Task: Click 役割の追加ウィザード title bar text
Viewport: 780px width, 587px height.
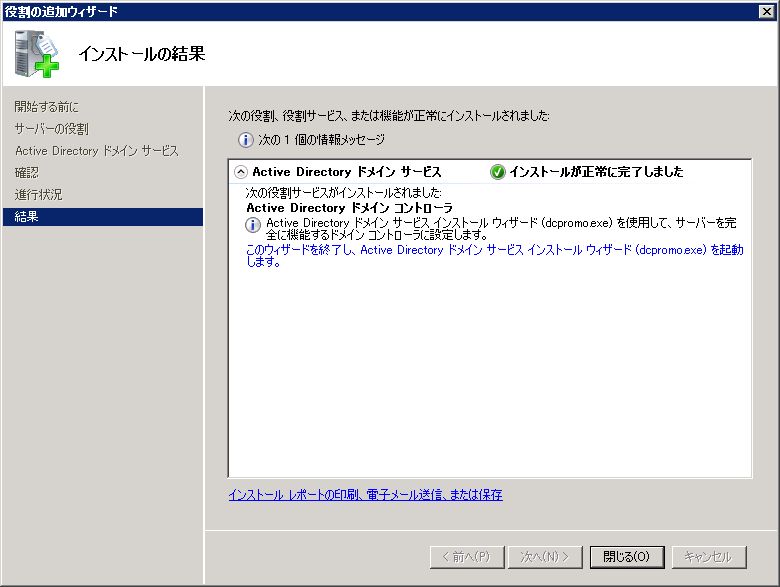Action: coord(61,11)
